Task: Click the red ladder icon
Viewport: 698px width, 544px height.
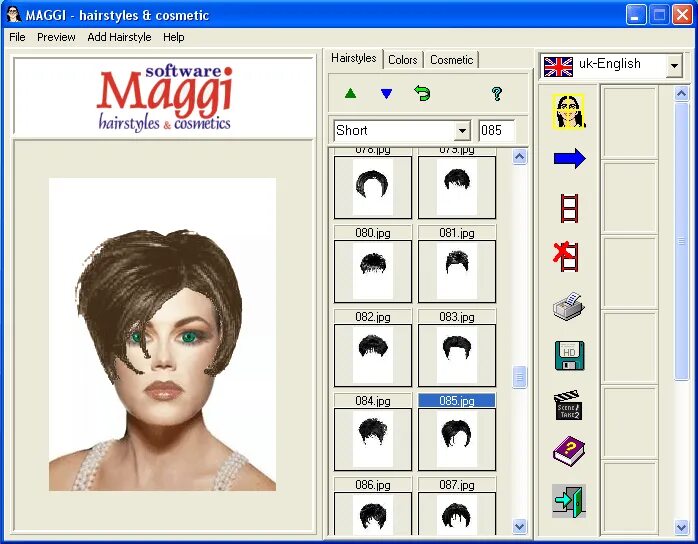Action: click(569, 208)
